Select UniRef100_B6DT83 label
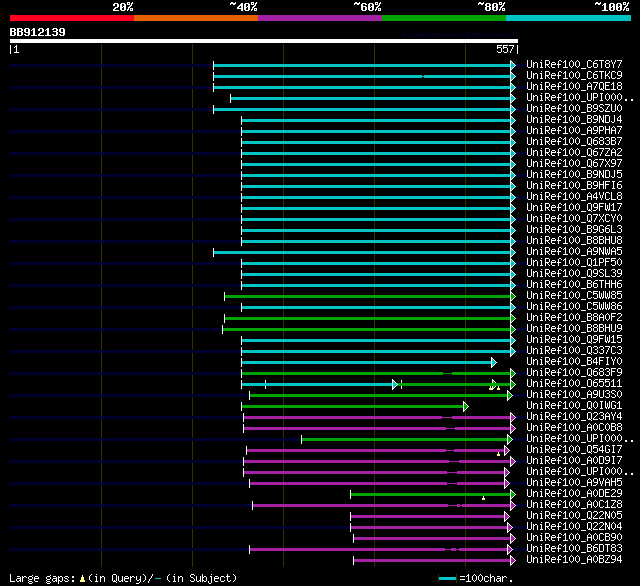The image size is (640, 586). point(574,549)
